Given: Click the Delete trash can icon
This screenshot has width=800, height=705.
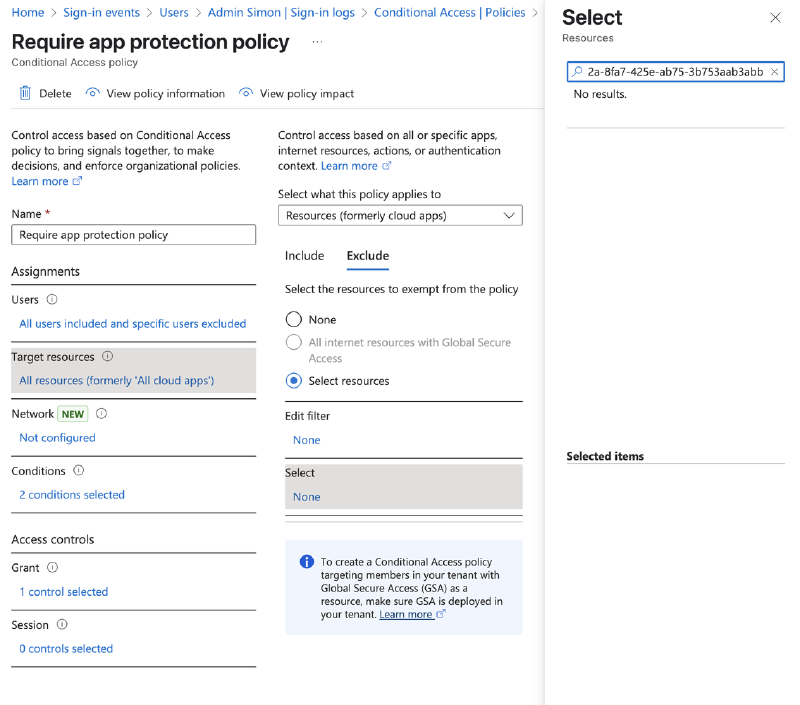Looking at the screenshot, I should click(x=25, y=93).
